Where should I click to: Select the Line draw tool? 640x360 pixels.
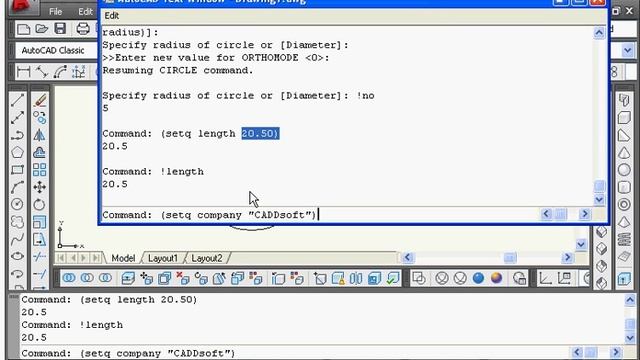point(17,100)
